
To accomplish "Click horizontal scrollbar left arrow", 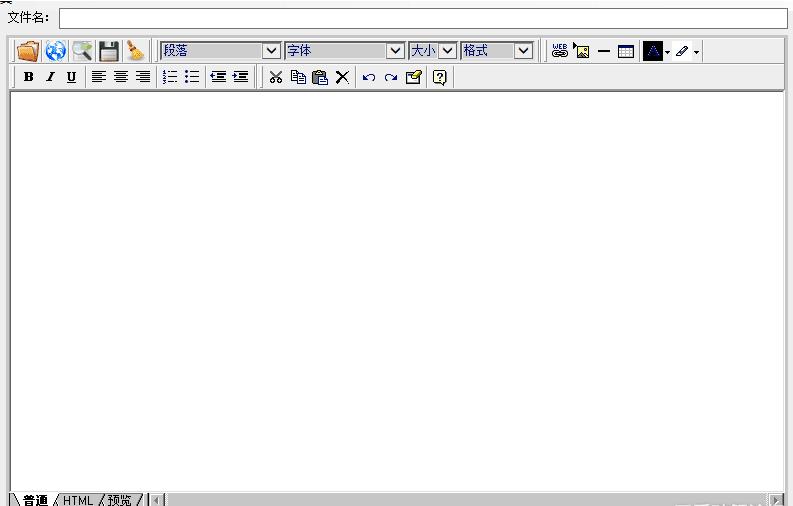I will click(x=157, y=500).
